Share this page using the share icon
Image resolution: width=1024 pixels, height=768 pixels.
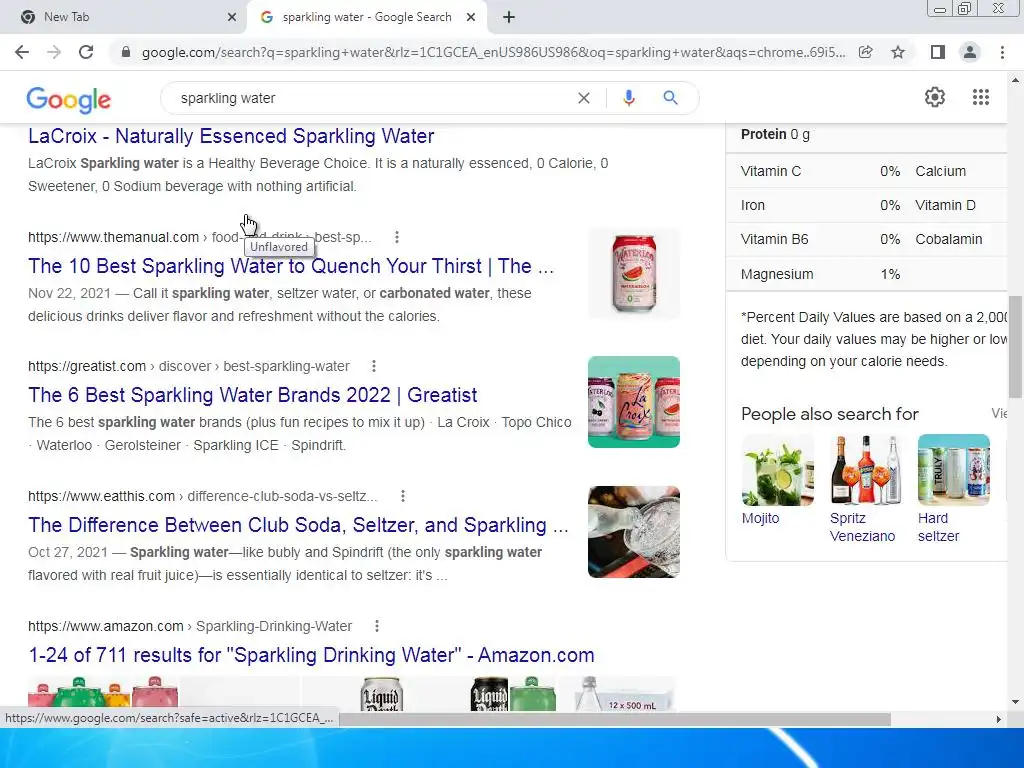(x=866, y=52)
